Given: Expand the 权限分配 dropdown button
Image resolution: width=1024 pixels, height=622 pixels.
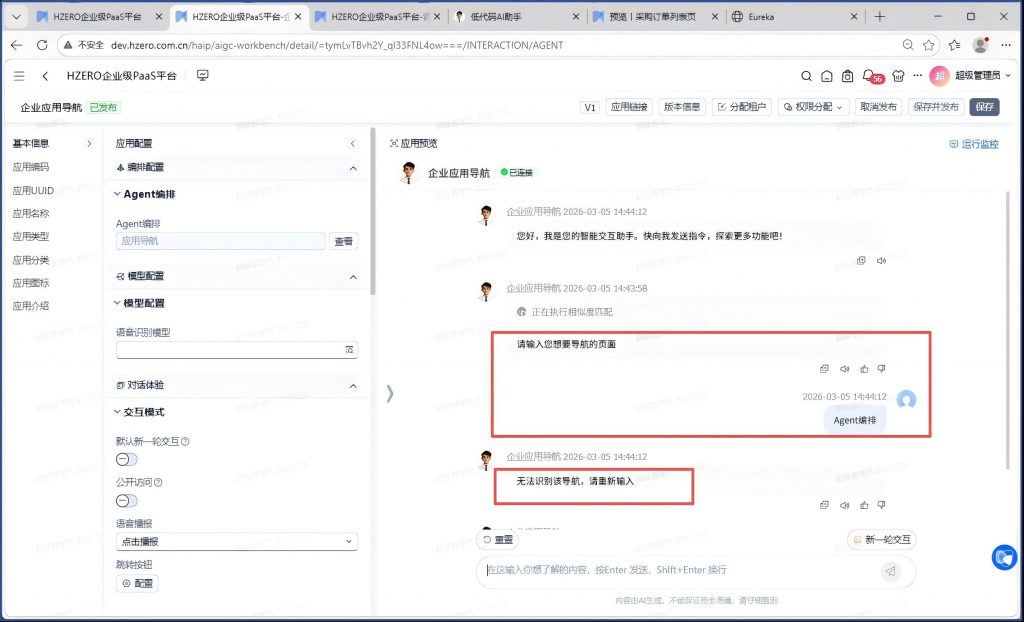Looking at the screenshot, I should click(812, 107).
